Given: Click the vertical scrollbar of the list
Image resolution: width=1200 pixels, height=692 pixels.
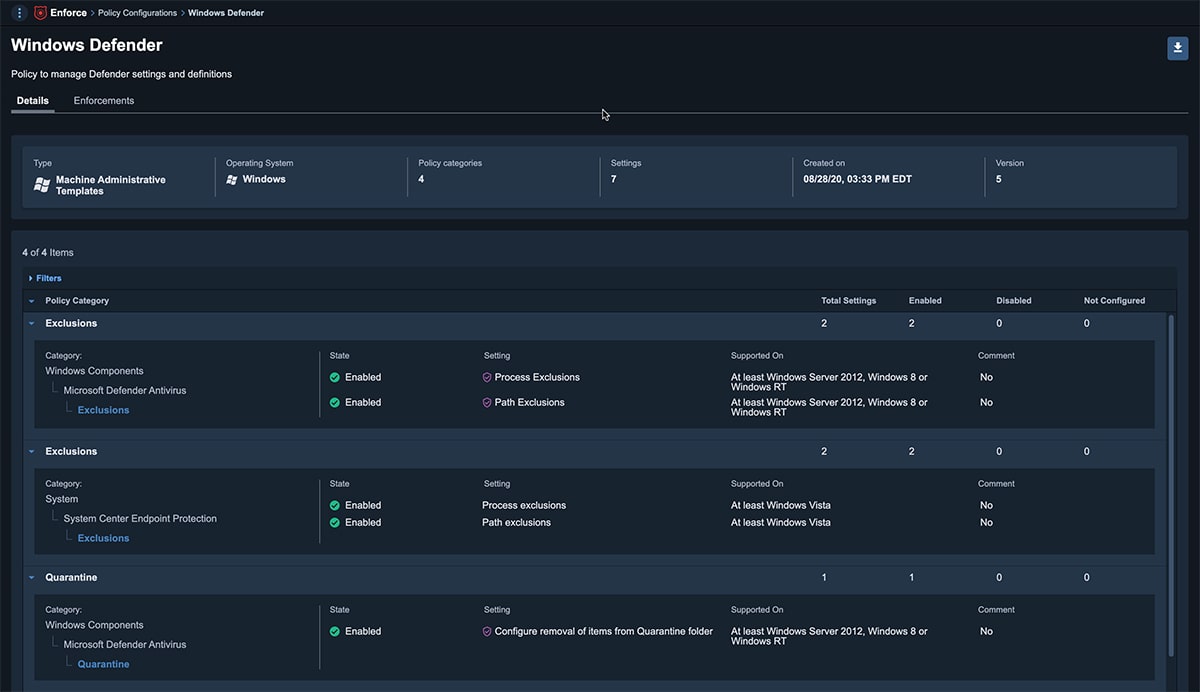Looking at the screenshot, I should coord(1171,500).
